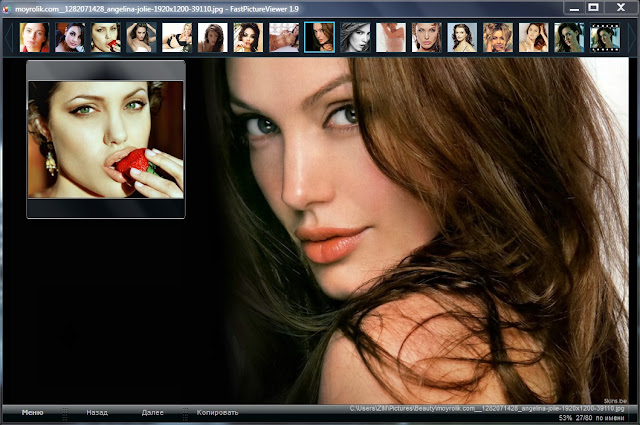Select first thumbnail, woman in red top
The width and height of the screenshot is (640, 425).
coord(34,37)
